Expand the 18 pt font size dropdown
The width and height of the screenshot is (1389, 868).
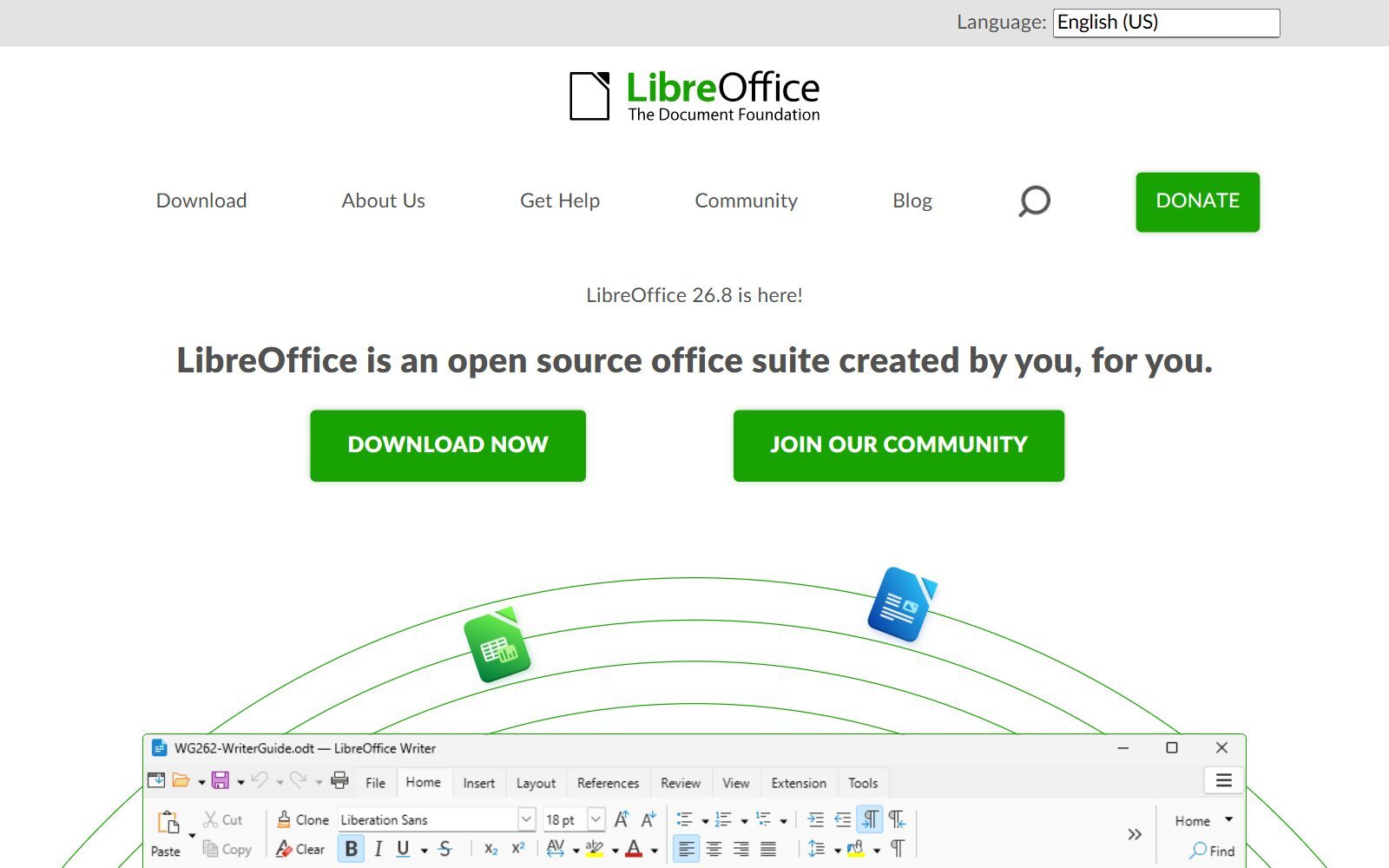(x=596, y=819)
